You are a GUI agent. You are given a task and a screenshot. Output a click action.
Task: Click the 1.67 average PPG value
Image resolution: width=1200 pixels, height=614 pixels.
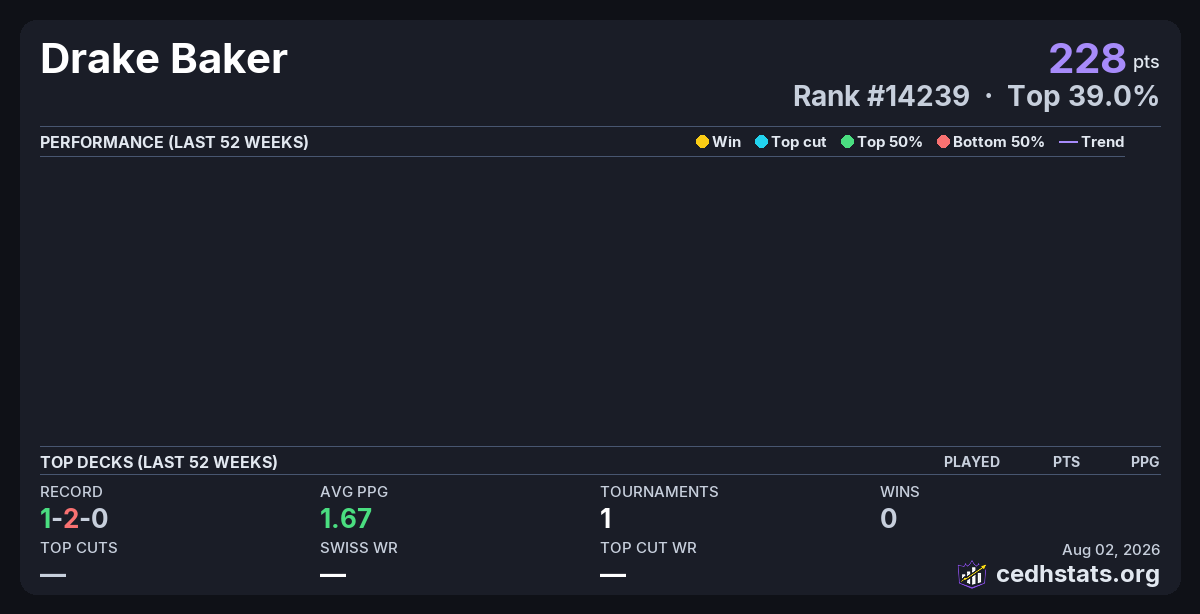pos(346,518)
